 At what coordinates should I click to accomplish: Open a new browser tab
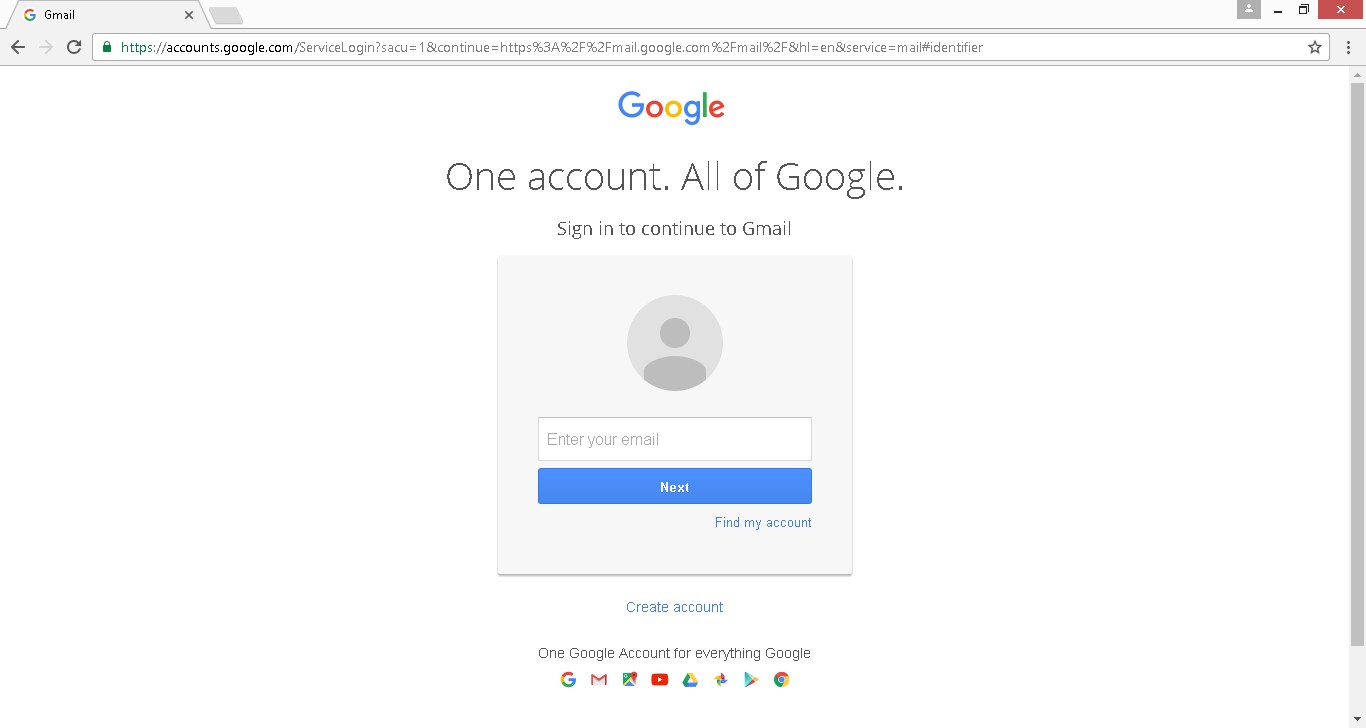point(225,15)
